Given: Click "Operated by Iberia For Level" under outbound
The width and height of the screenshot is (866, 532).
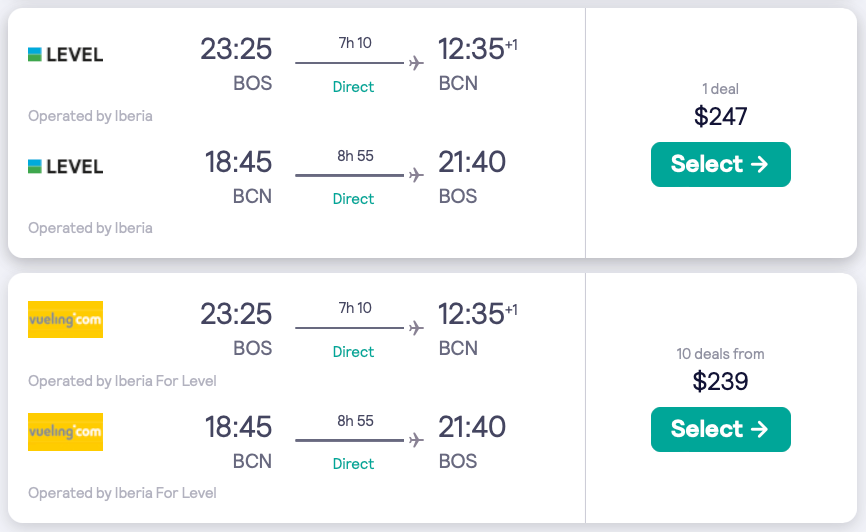Looking at the screenshot, I should pos(122,381).
